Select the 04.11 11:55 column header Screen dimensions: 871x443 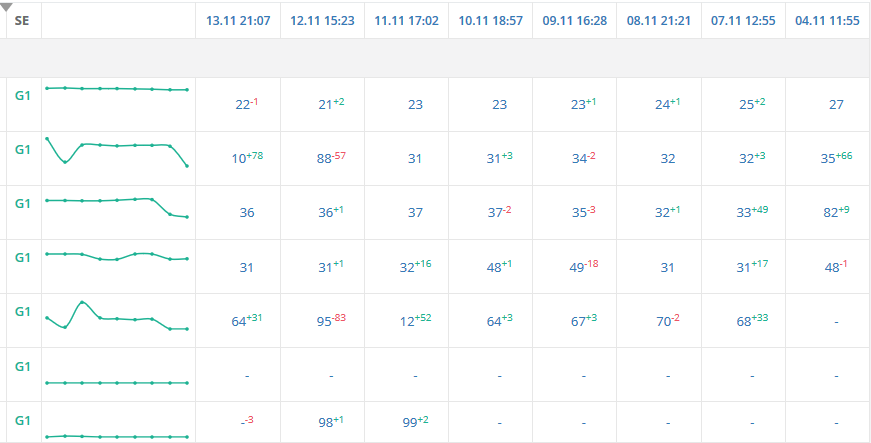tap(828, 21)
